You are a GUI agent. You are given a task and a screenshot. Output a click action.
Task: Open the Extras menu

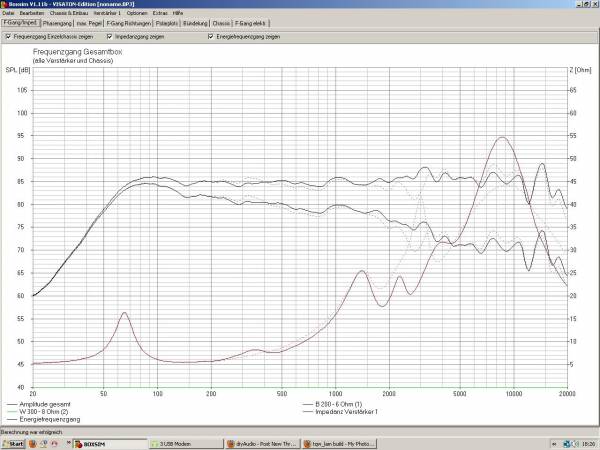(160, 13)
